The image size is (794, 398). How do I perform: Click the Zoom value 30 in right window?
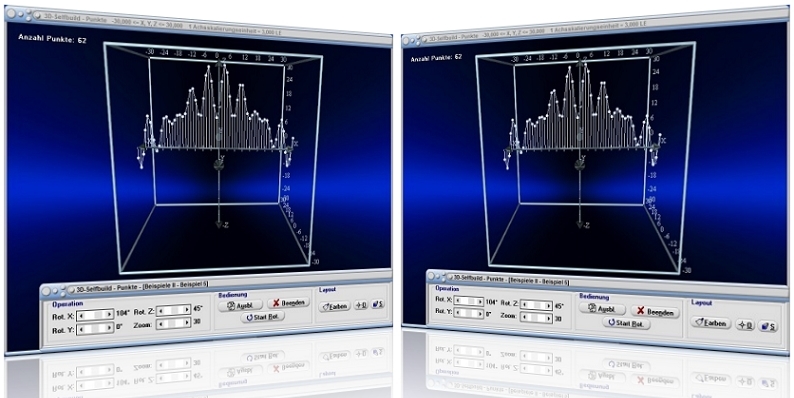click(559, 319)
